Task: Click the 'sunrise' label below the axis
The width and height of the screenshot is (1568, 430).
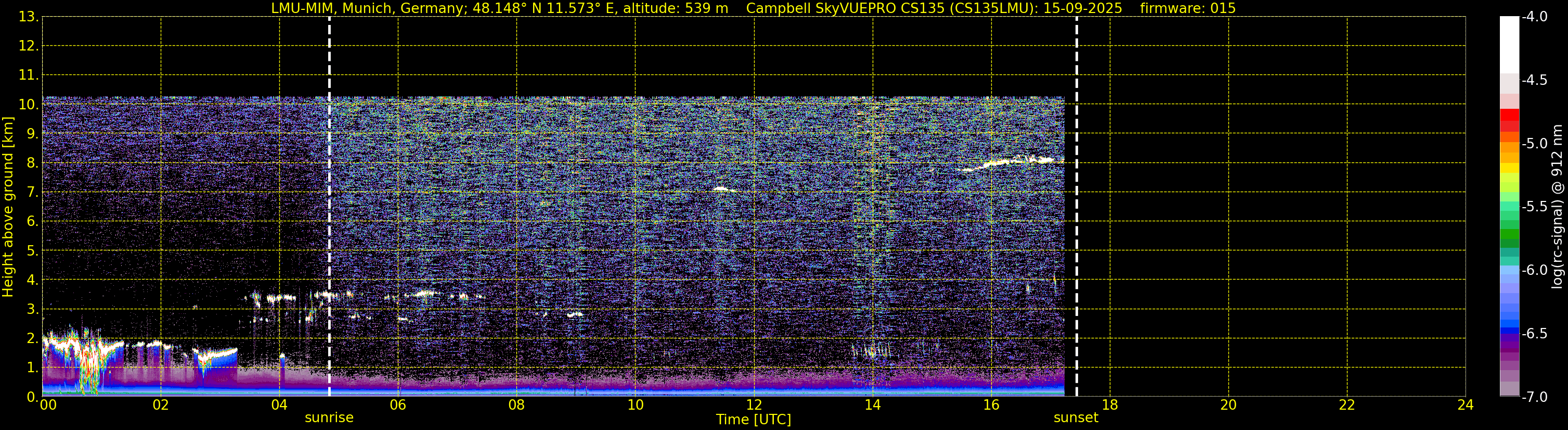Action: (329, 418)
